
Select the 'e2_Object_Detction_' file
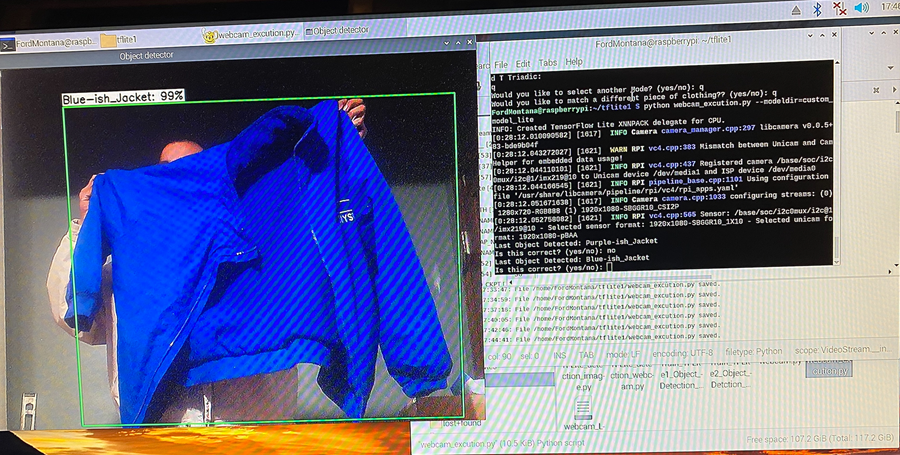[x=731, y=375]
